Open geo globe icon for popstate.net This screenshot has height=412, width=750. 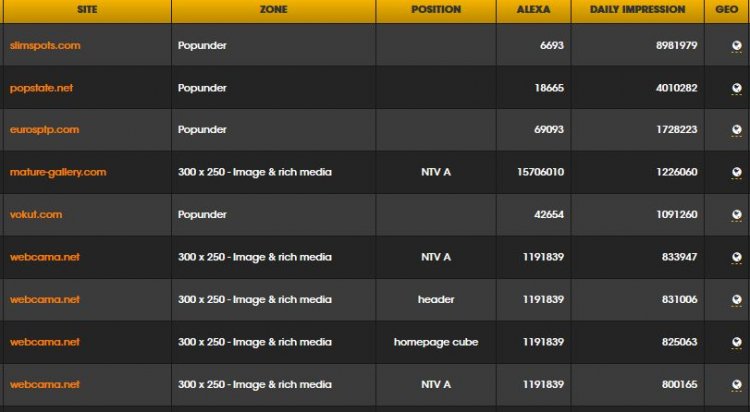pyautogui.click(x=737, y=88)
